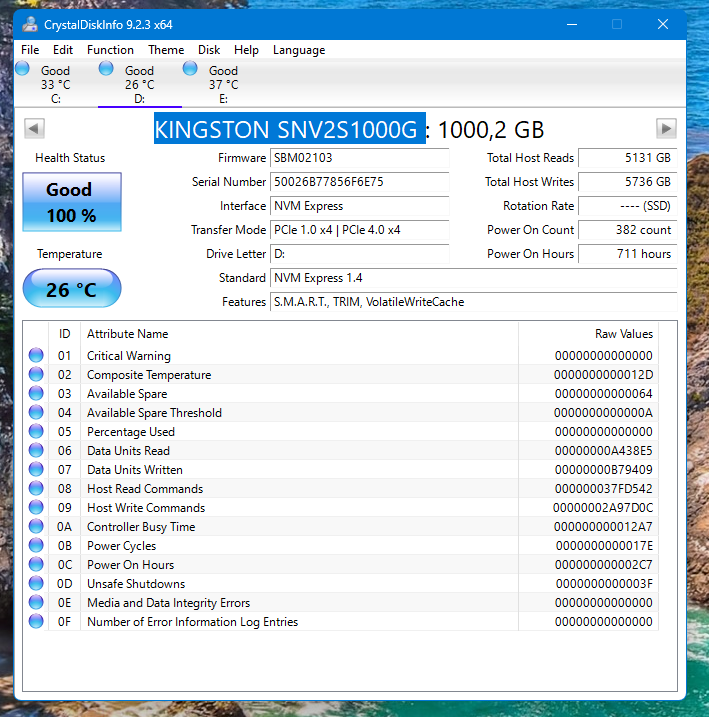Open the File menu

click(x=30, y=50)
